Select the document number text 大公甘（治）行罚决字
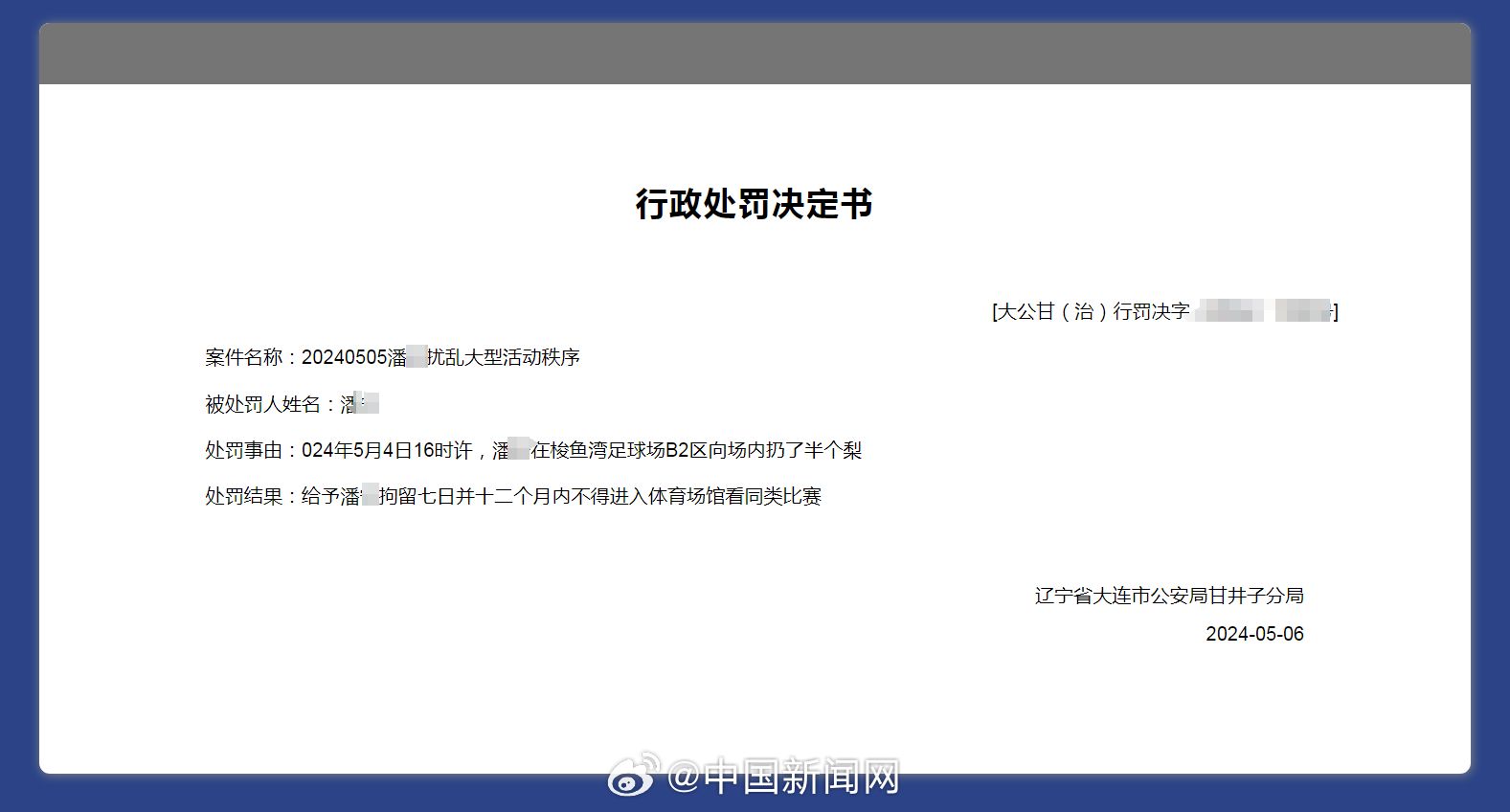 tap(1093, 311)
